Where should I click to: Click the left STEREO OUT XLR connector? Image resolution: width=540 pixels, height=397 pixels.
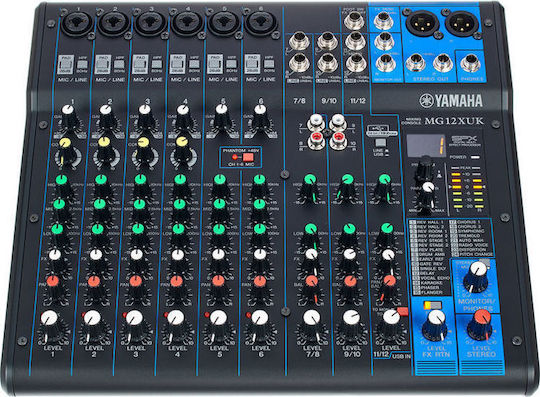[422, 24]
